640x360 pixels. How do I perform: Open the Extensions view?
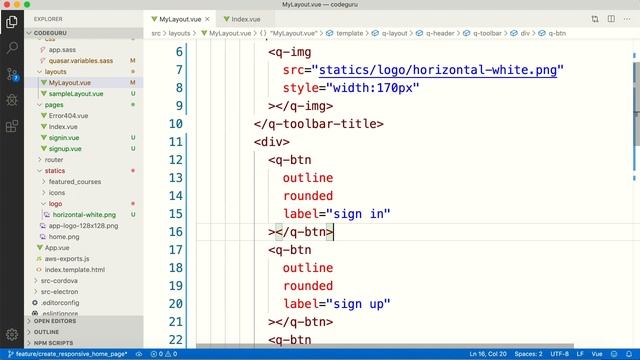pyautogui.click(x=12, y=126)
